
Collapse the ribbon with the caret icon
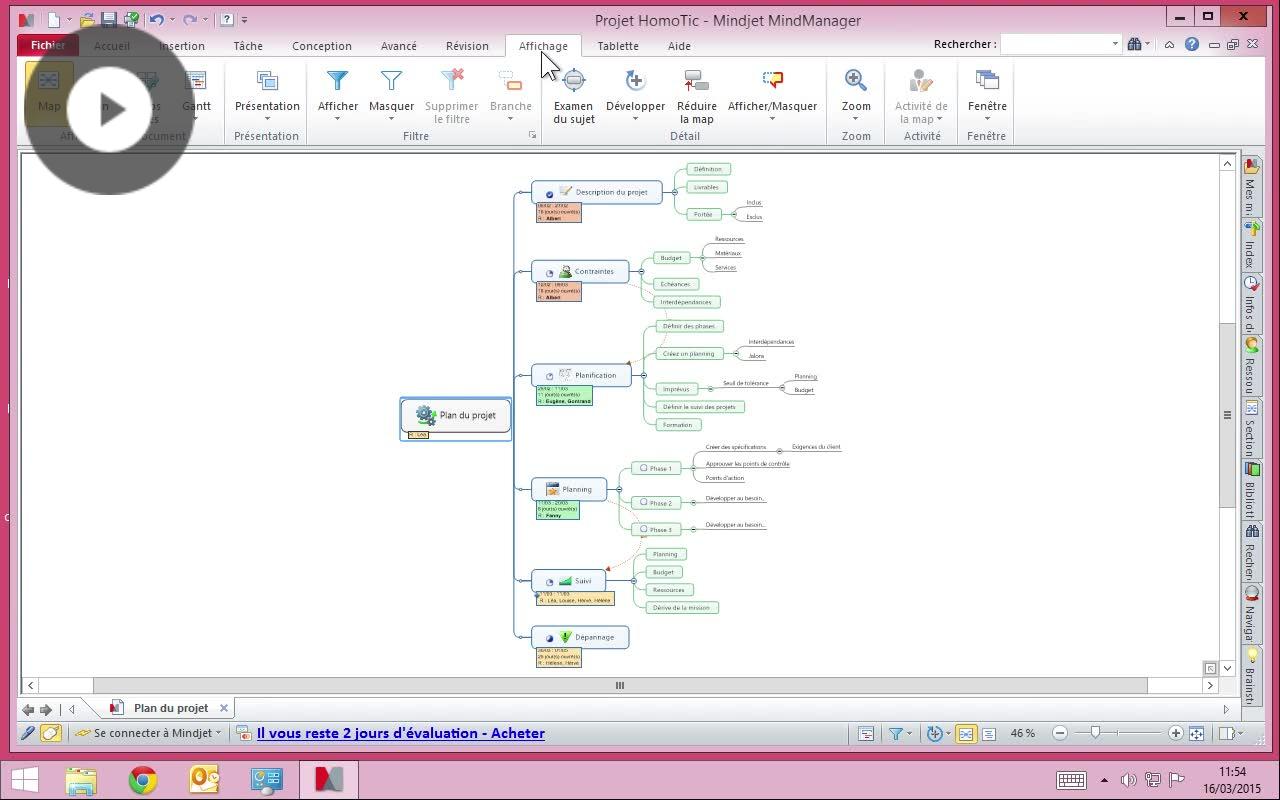[1169, 44]
